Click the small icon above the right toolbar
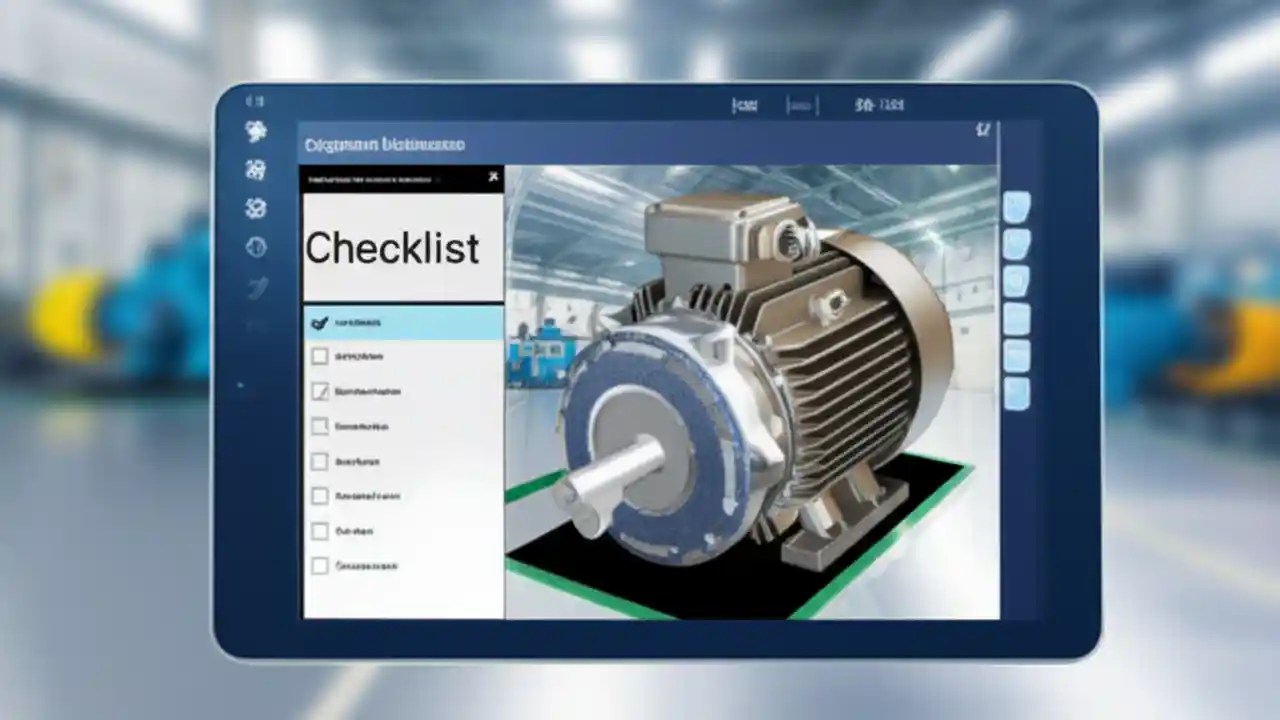Screen dimensions: 1280x720 pyautogui.click(x=983, y=128)
